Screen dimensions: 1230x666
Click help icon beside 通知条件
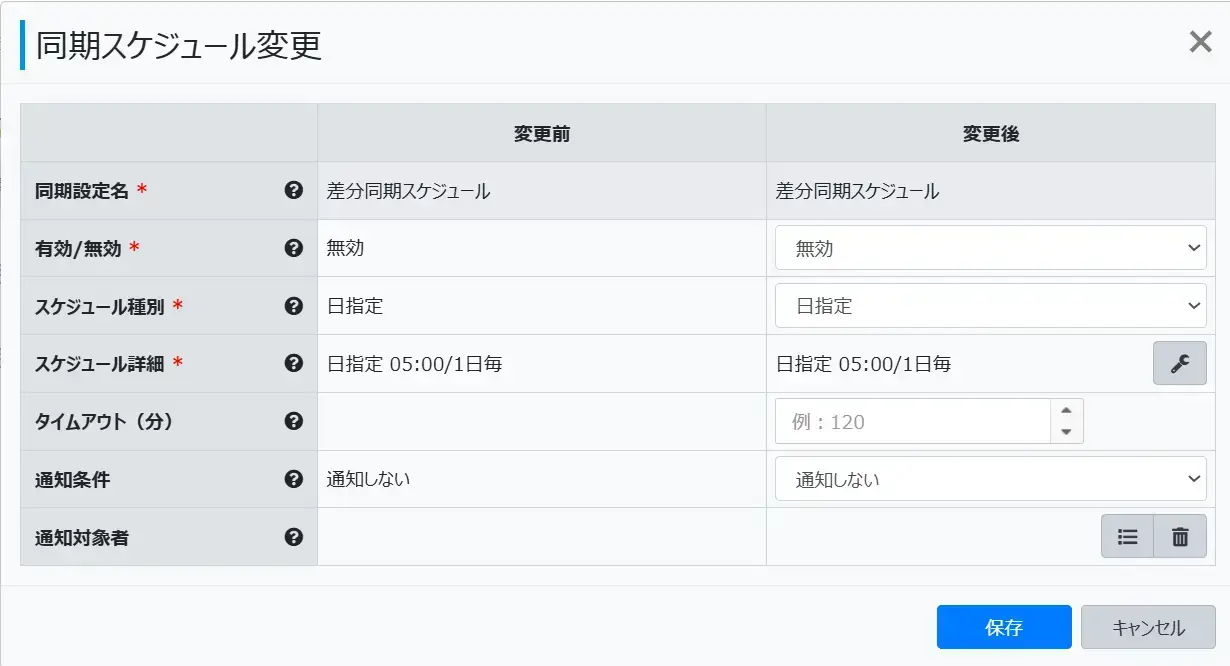293,479
